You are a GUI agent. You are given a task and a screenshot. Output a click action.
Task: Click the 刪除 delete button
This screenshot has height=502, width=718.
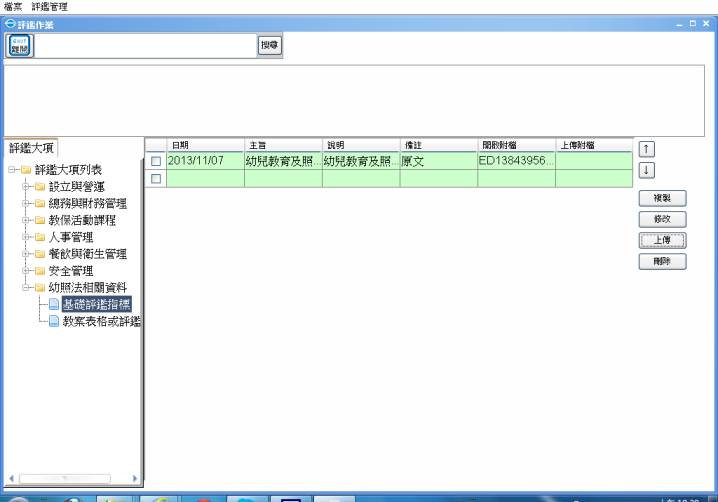tap(660, 261)
